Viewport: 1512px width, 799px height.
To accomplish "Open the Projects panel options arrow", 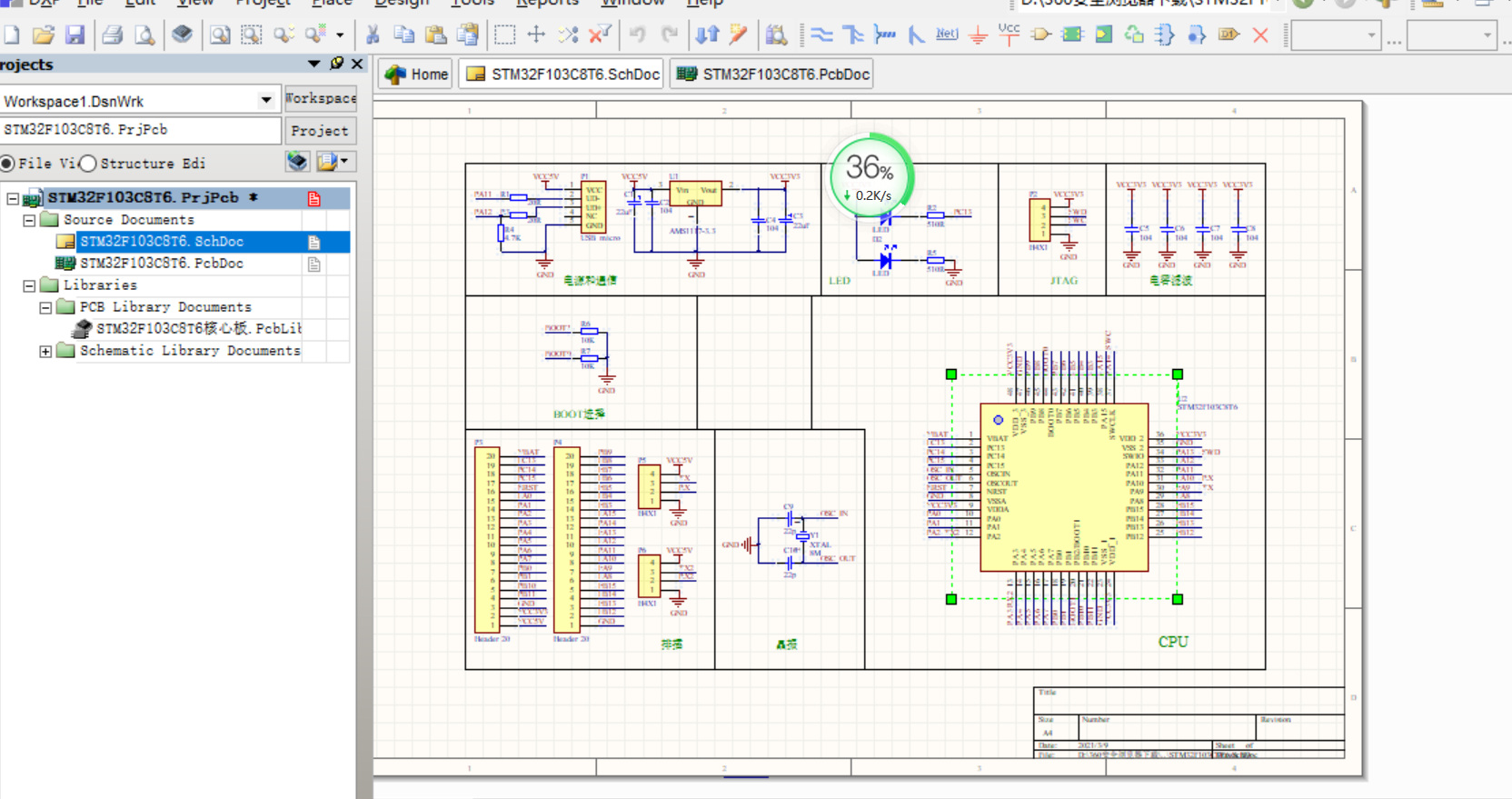I will pos(314,64).
